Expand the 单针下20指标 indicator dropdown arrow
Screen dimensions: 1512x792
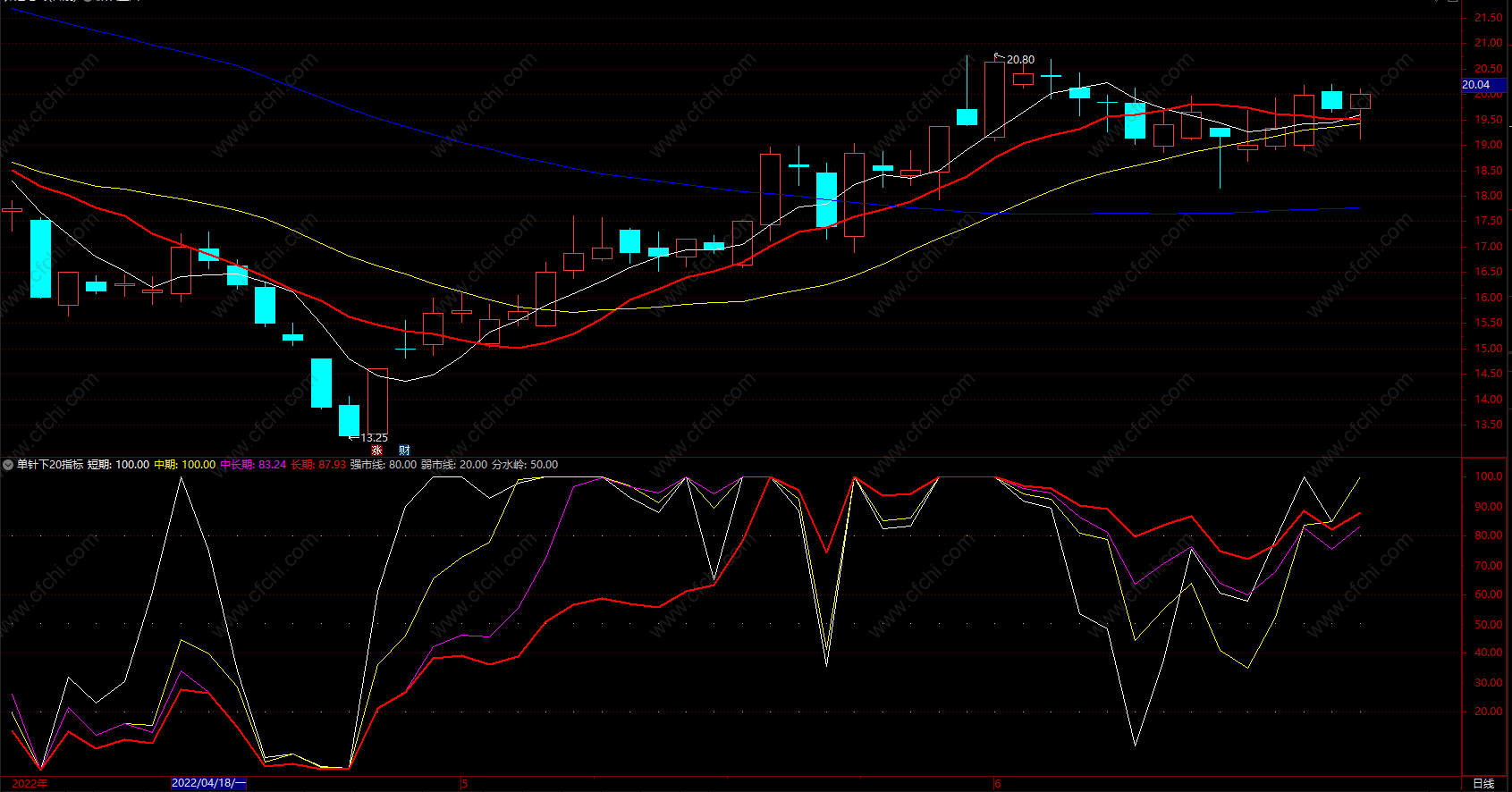pos(8,465)
